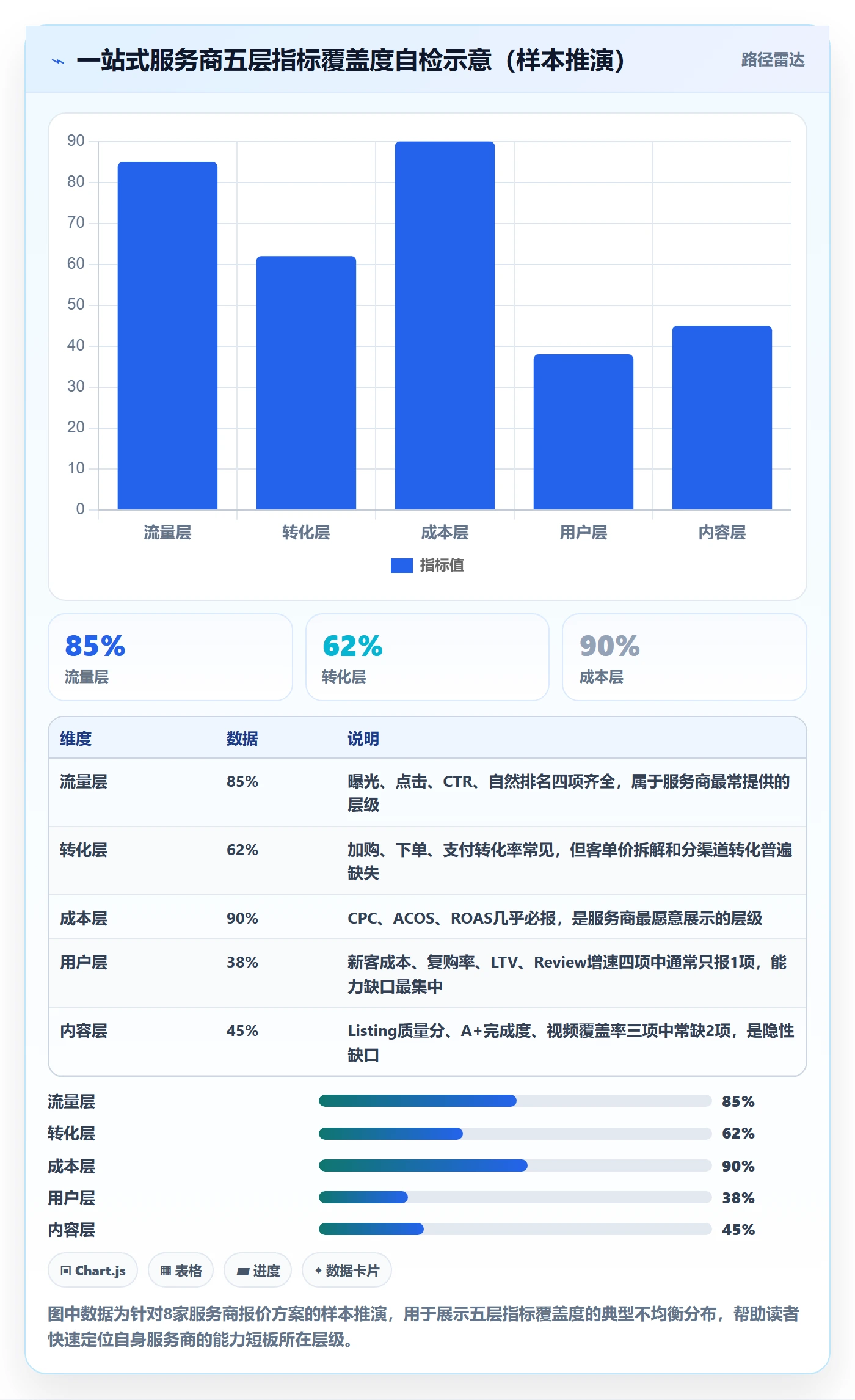Select the 流量层 bar in the chart
The image size is (855, 1400).
(x=167, y=335)
